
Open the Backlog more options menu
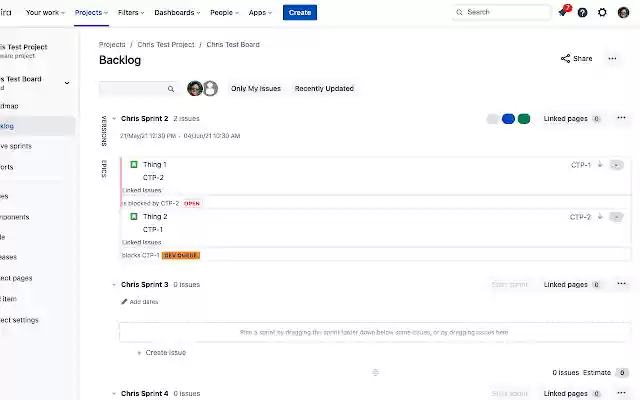click(612, 58)
